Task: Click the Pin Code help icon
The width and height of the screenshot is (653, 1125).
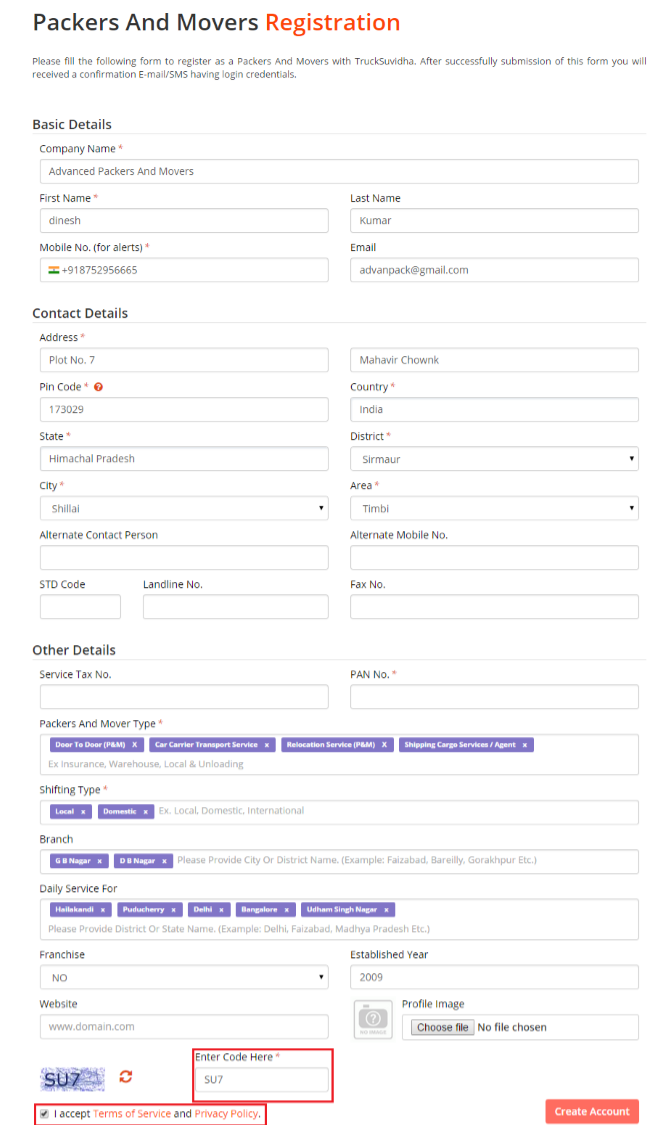Action: pyautogui.click(x=98, y=387)
